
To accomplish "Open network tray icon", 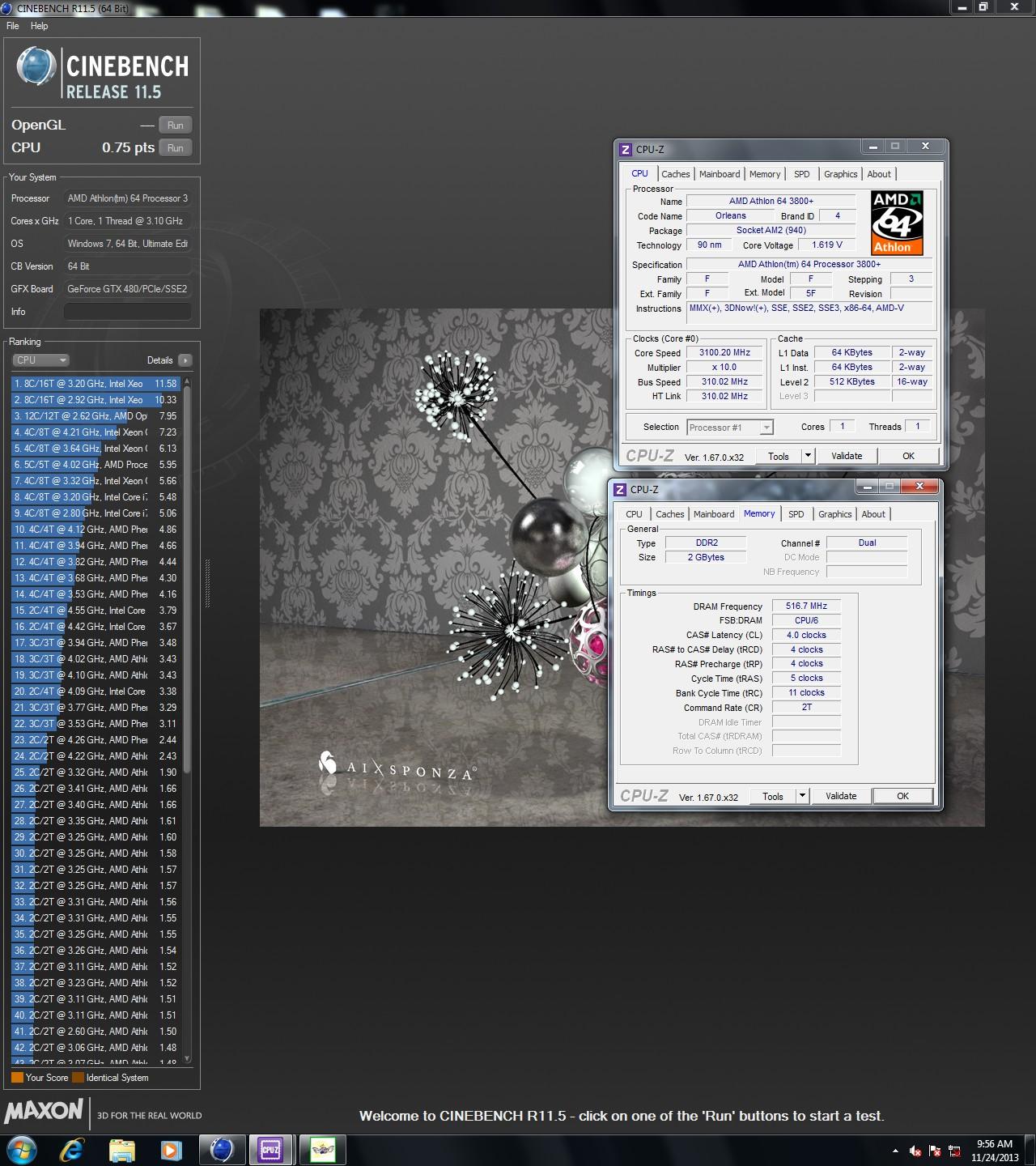I will pyautogui.click(x=955, y=1151).
